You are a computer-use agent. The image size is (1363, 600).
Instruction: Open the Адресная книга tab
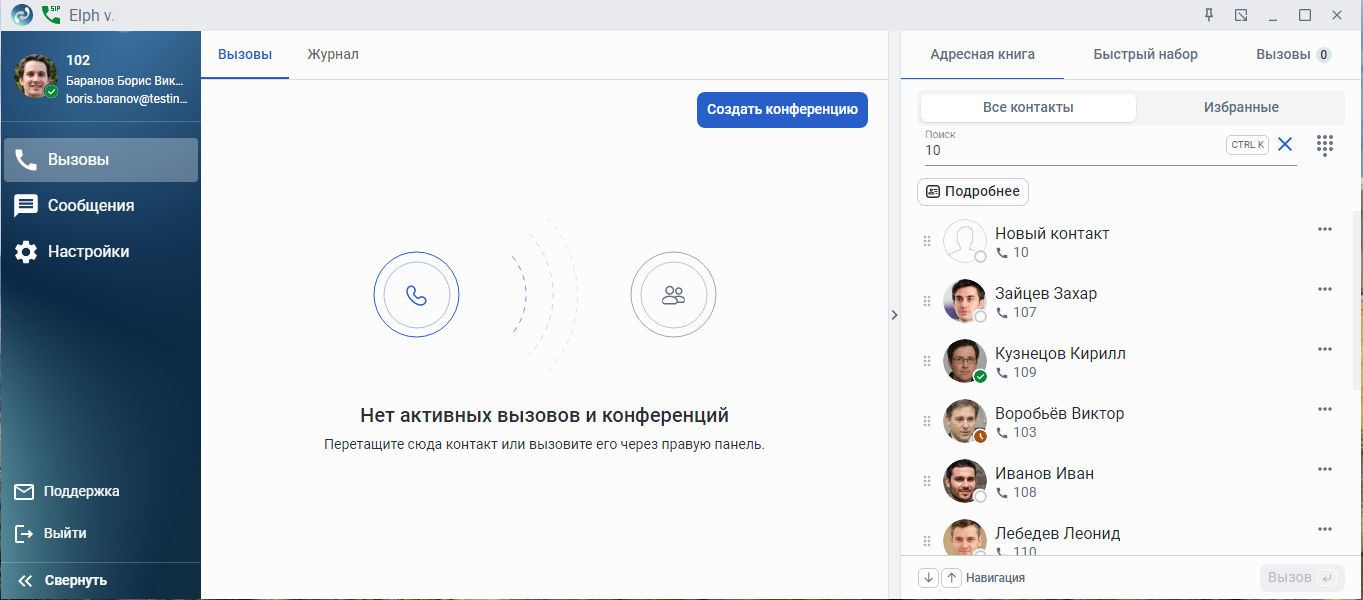click(982, 55)
